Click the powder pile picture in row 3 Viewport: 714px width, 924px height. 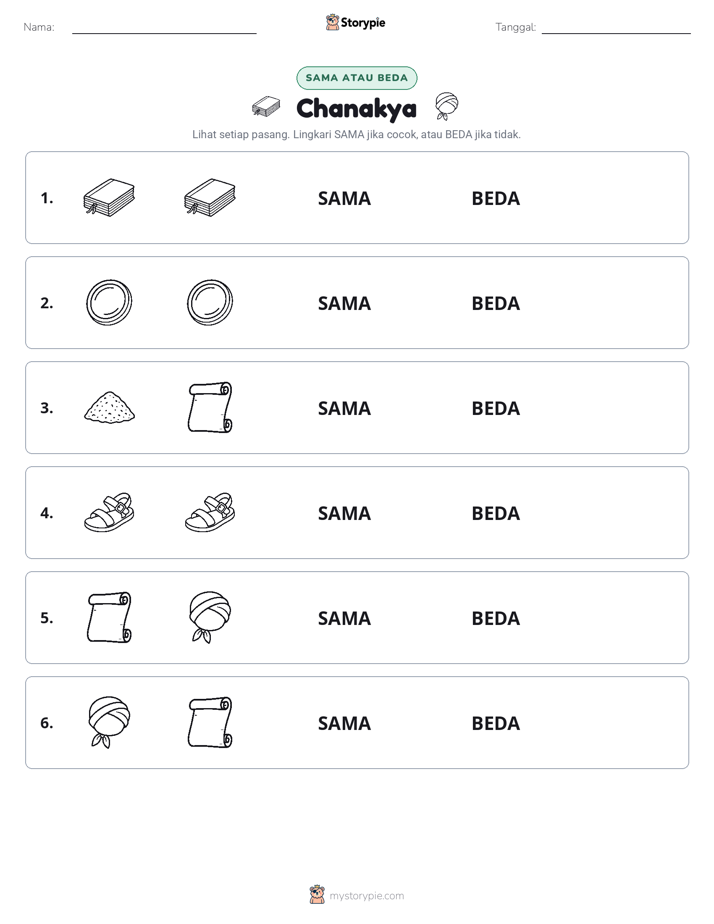110,407
